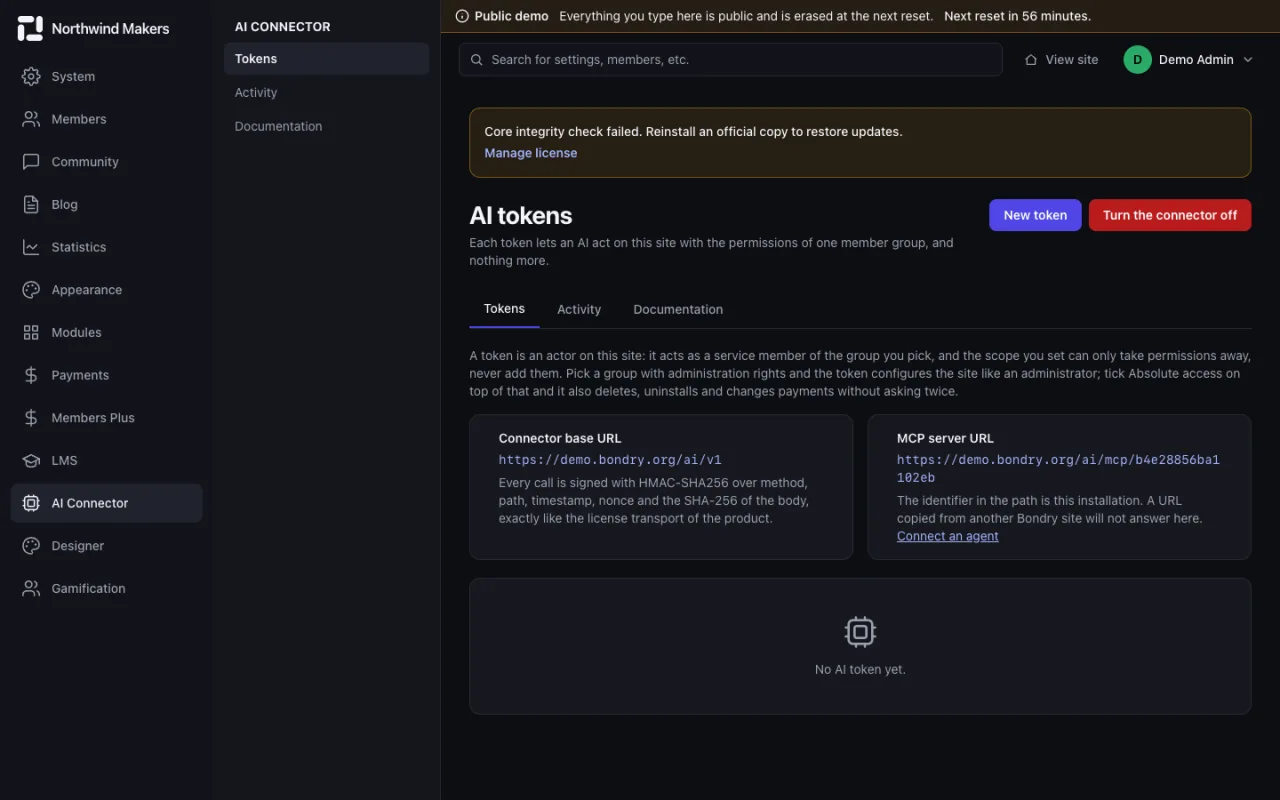
Task: Open Designer via its palette icon
Action: [31, 546]
